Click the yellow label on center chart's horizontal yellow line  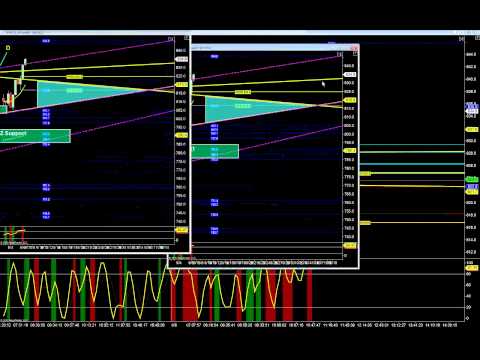click(x=243, y=92)
